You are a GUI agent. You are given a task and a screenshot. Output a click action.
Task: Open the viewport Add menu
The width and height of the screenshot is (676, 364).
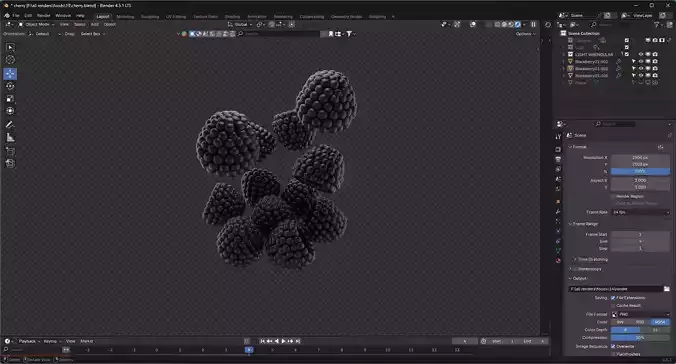point(95,25)
